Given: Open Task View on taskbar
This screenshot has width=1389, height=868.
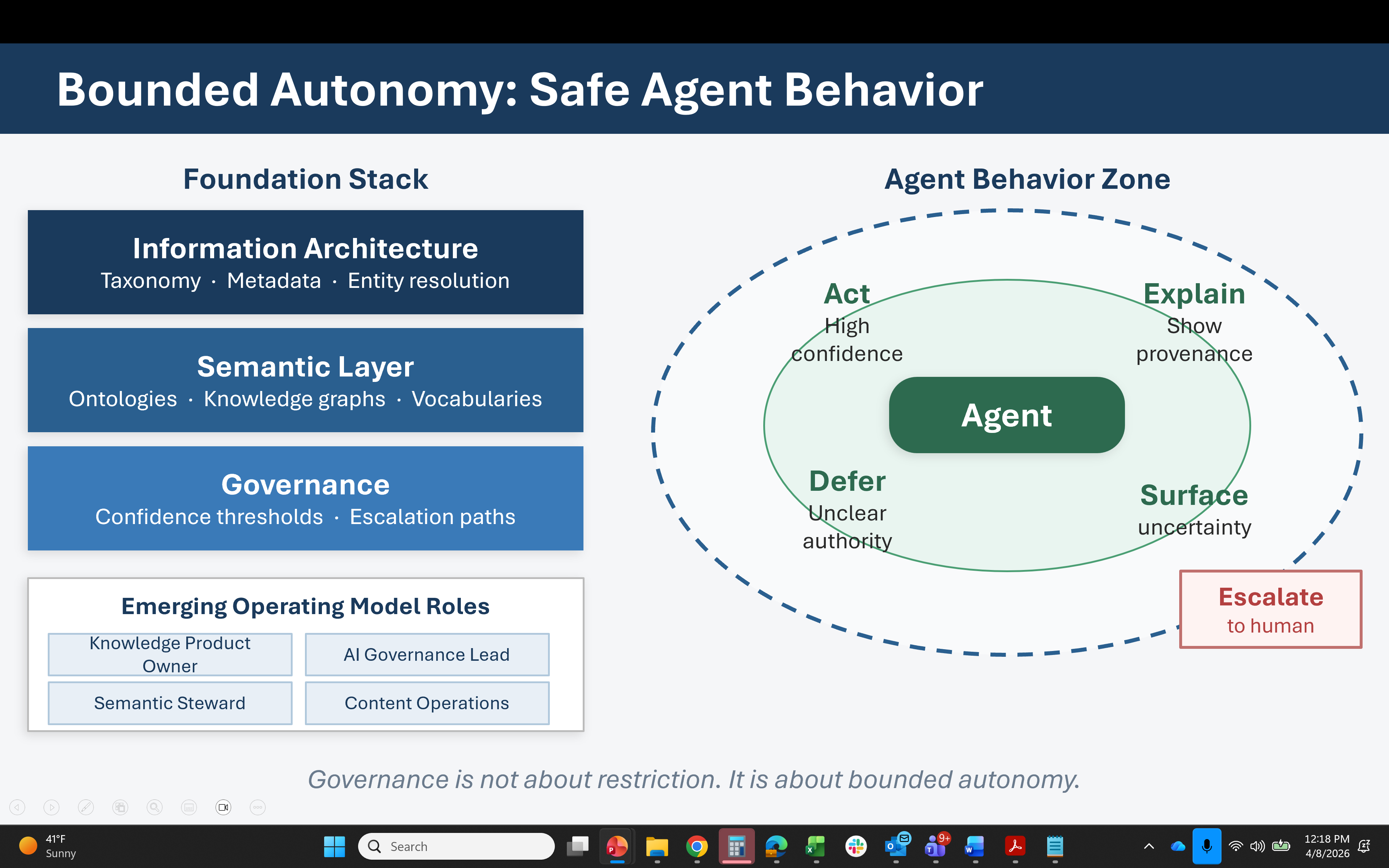Looking at the screenshot, I should point(577,846).
